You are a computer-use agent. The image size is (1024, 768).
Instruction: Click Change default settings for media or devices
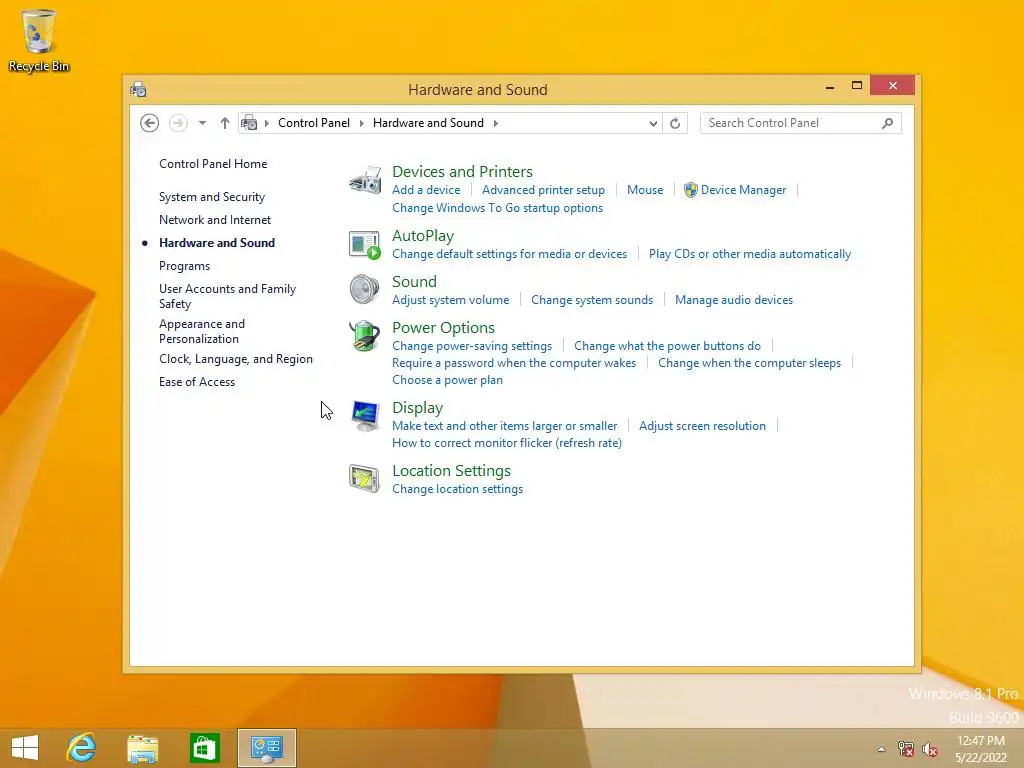(509, 254)
